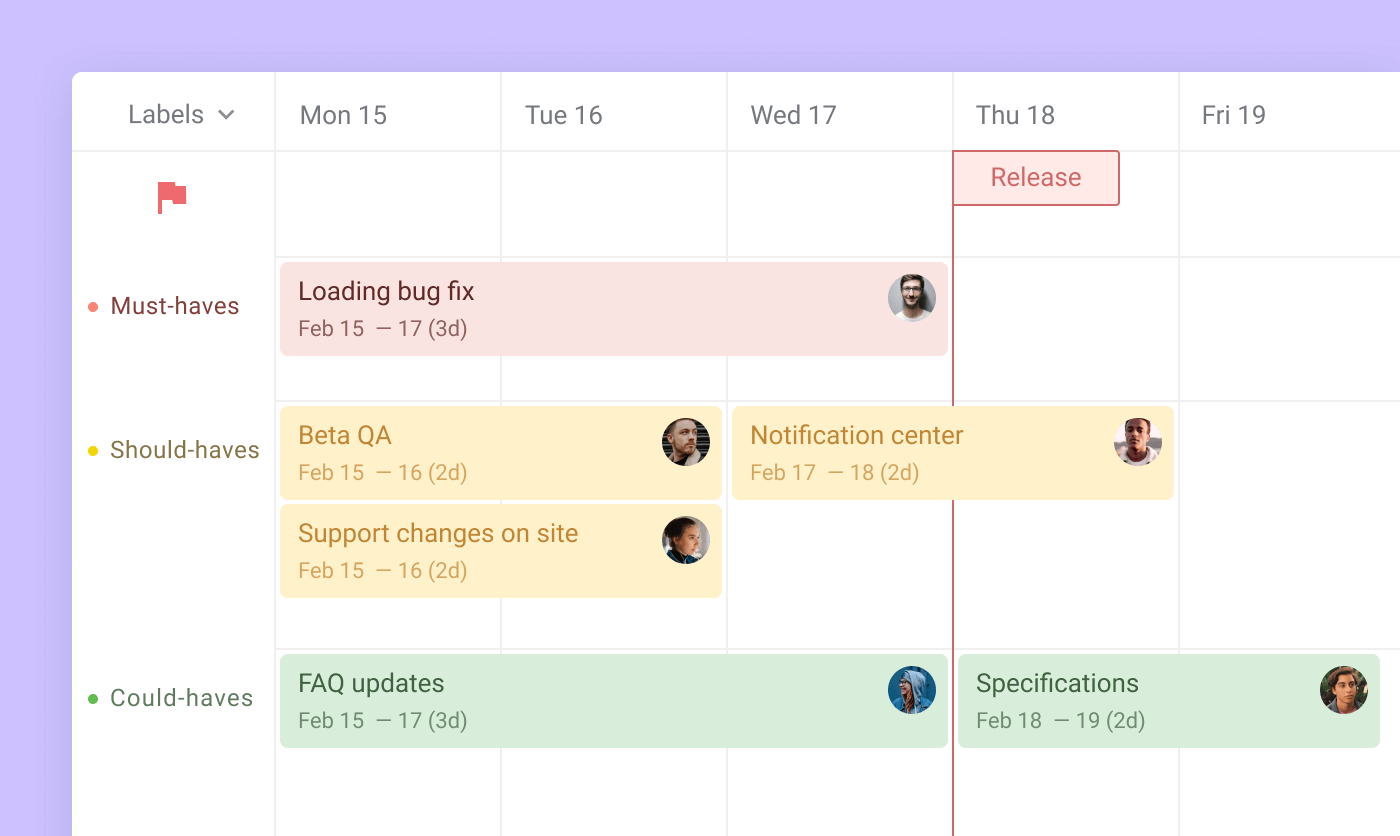Click the assignee avatar on Loading bug fix
The width and height of the screenshot is (1400, 836).
[x=911, y=298]
